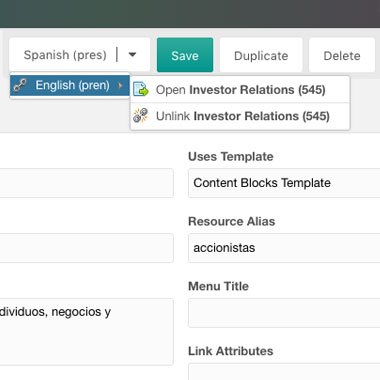This screenshot has height=380, width=380.
Task: Open the Uses Template combo box
Action: (284, 183)
